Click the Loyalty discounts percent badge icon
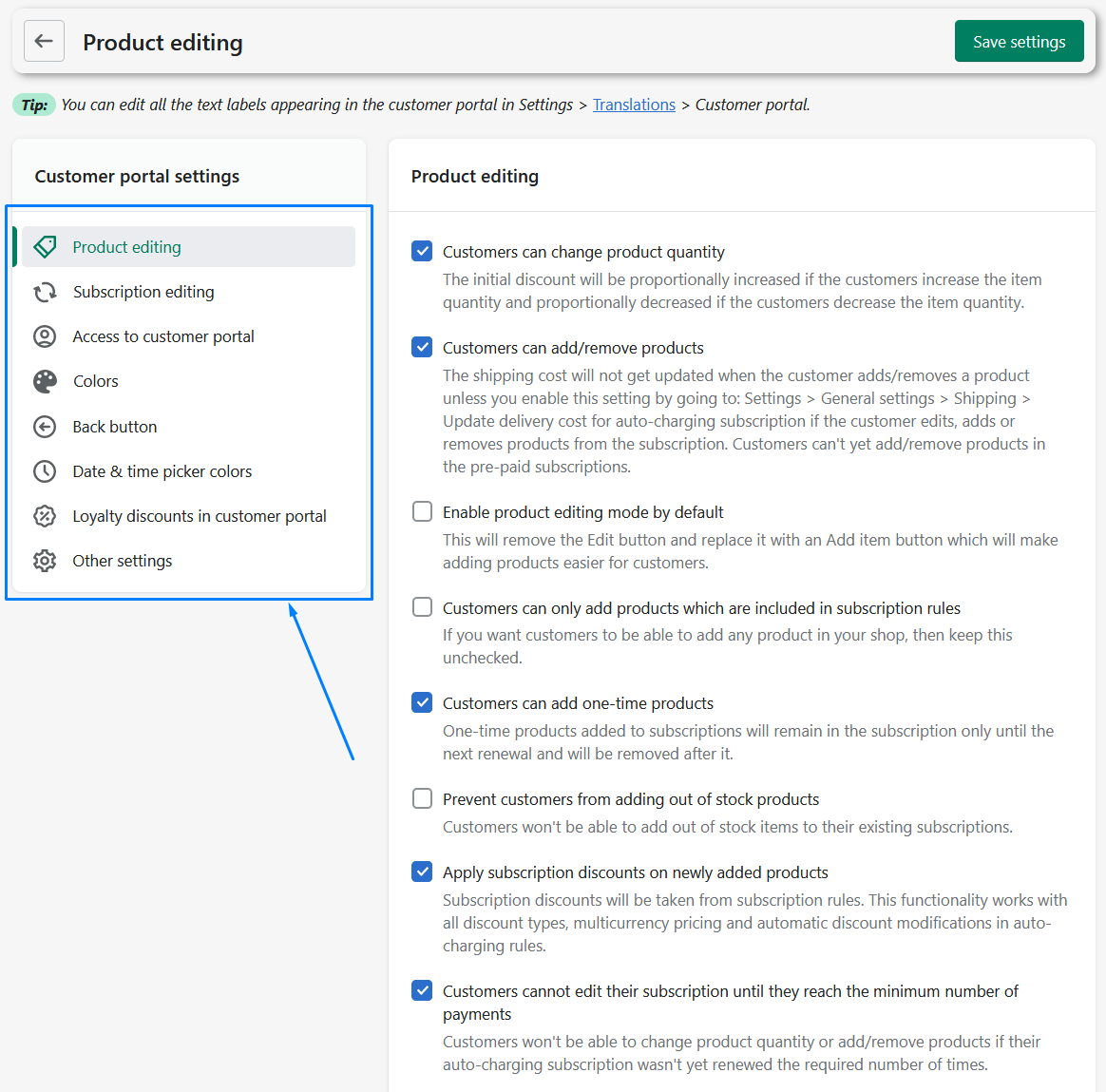The image size is (1106, 1092). 46,516
